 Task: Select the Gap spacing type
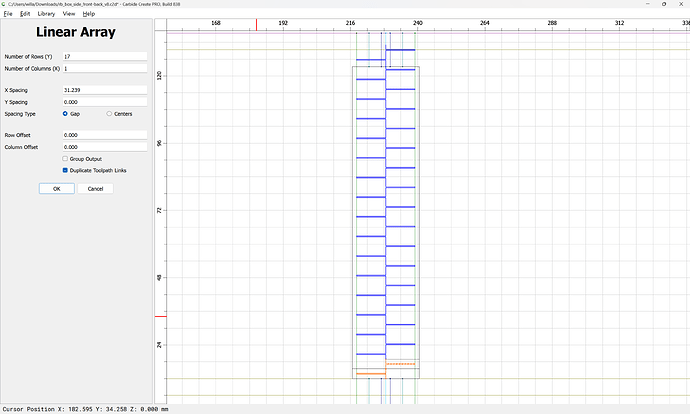click(x=66, y=114)
